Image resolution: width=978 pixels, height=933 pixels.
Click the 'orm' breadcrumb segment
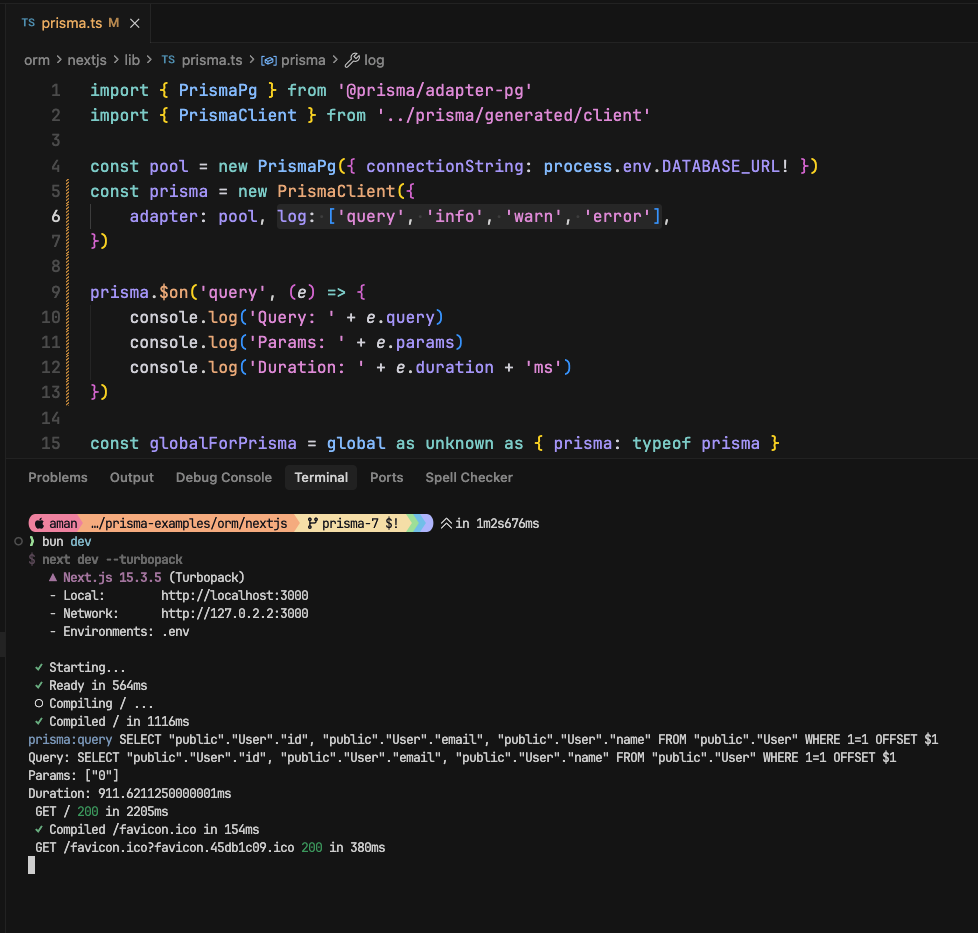pos(37,60)
